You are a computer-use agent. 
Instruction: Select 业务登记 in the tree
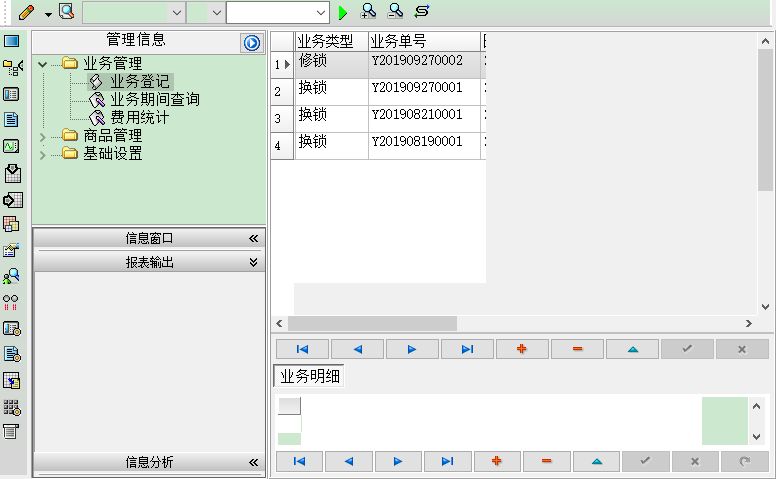(140, 81)
